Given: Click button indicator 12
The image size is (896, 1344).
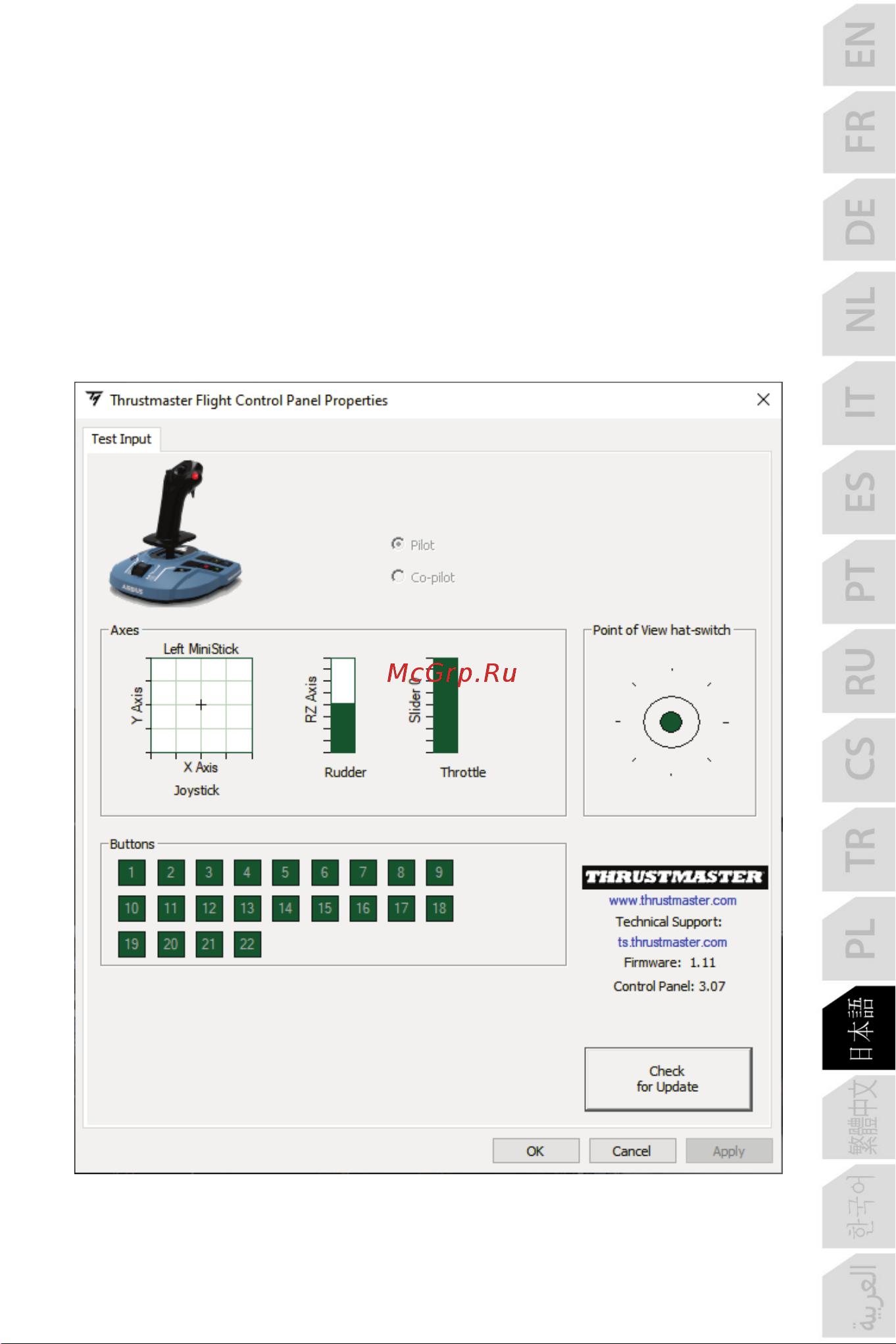Looking at the screenshot, I should [209, 908].
